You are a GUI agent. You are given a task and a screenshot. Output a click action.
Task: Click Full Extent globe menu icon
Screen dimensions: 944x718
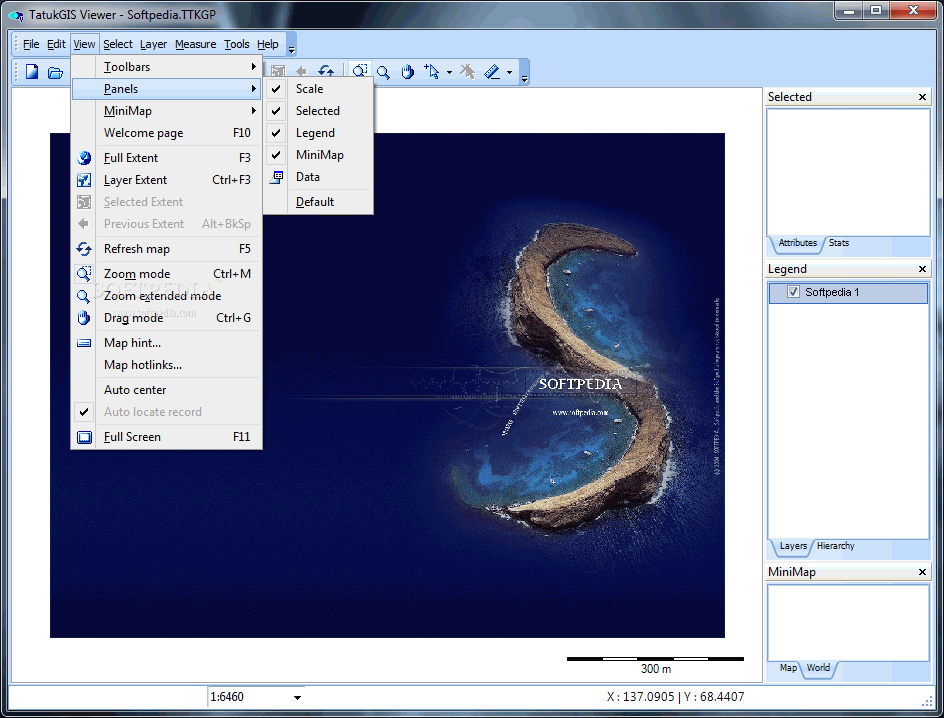pyautogui.click(x=84, y=158)
